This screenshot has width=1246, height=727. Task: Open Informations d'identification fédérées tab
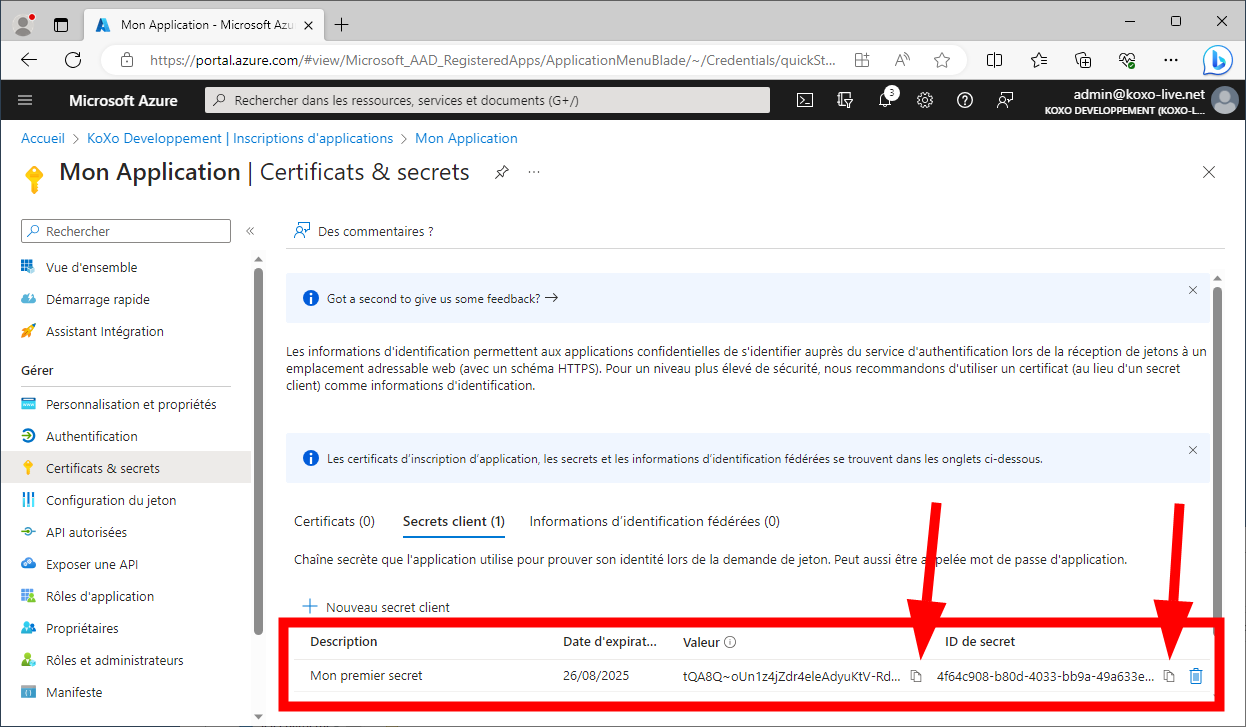point(655,521)
